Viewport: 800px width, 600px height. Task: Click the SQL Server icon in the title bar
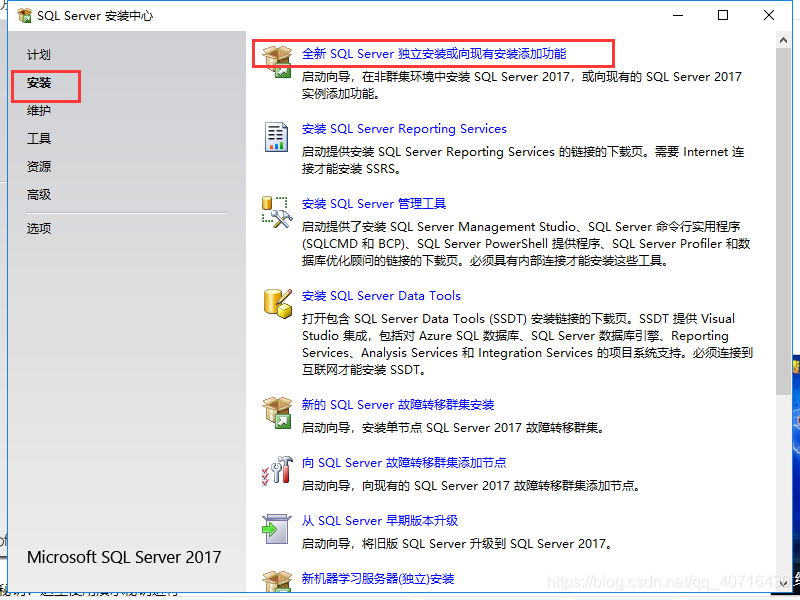[x=24, y=15]
